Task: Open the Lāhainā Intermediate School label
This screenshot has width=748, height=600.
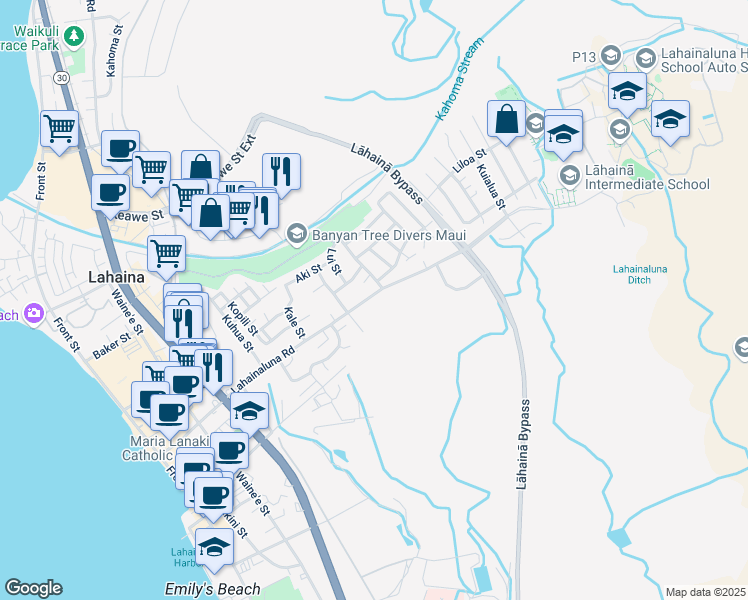Action: click(647, 177)
